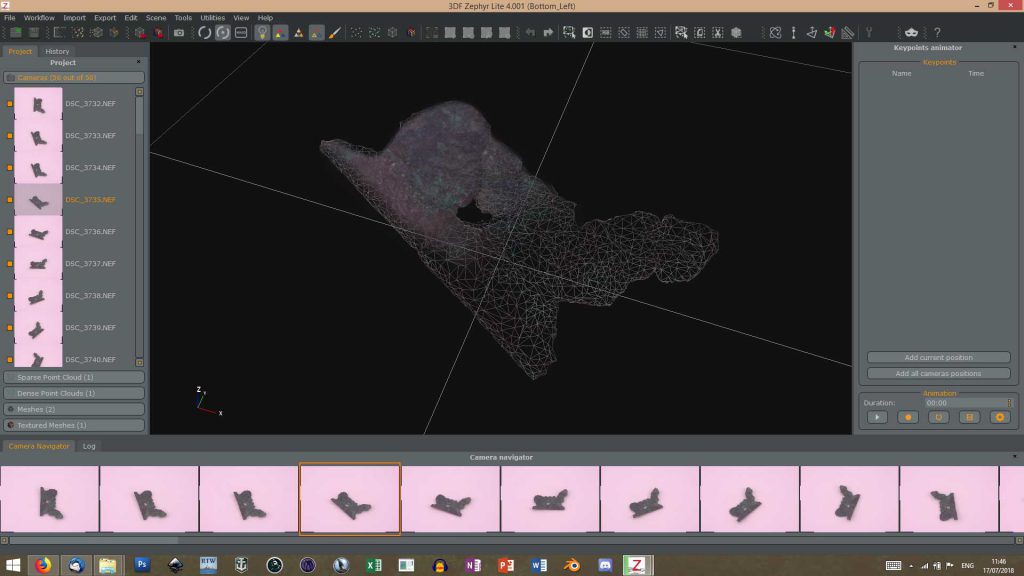Toggle the colored spheres triangle icon
This screenshot has width=1024, height=576.
(x=280, y=33)
